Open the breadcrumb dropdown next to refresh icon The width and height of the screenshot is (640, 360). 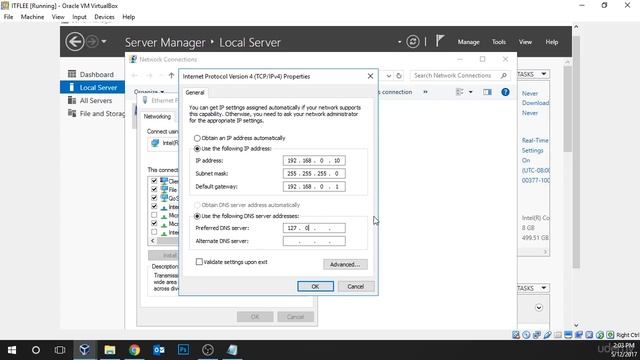pos(399,42)
